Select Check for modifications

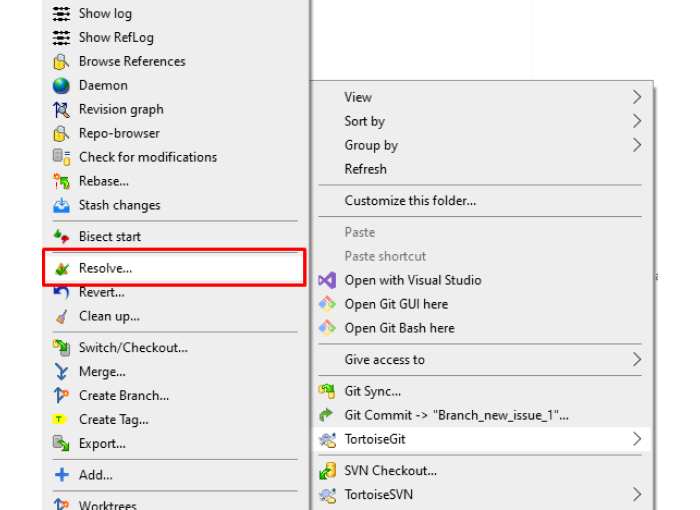click(x=175, y=157)
